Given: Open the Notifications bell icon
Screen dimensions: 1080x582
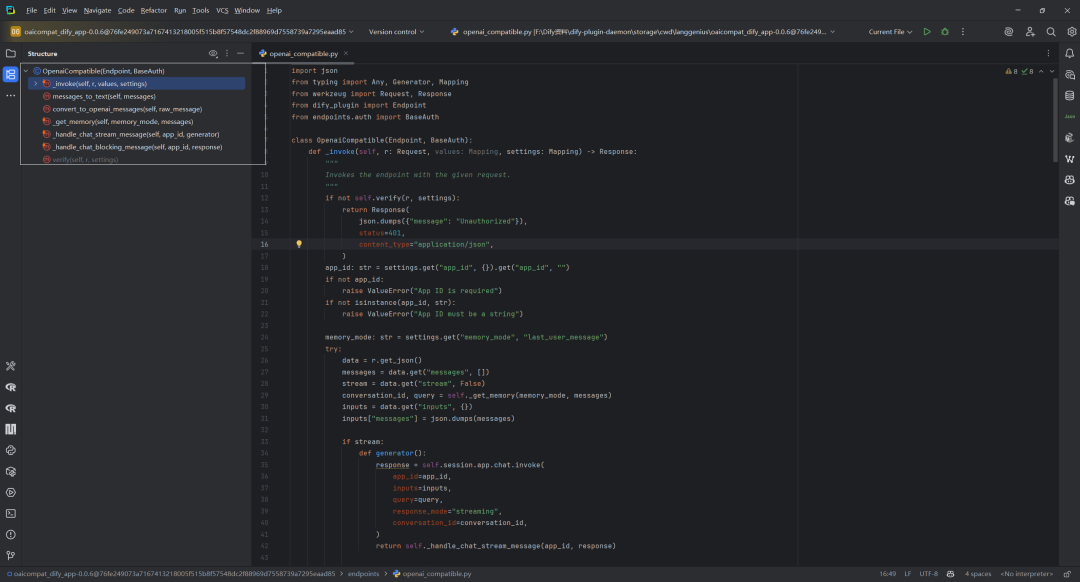Looking at the screenshot, I should pos(1070,53).
